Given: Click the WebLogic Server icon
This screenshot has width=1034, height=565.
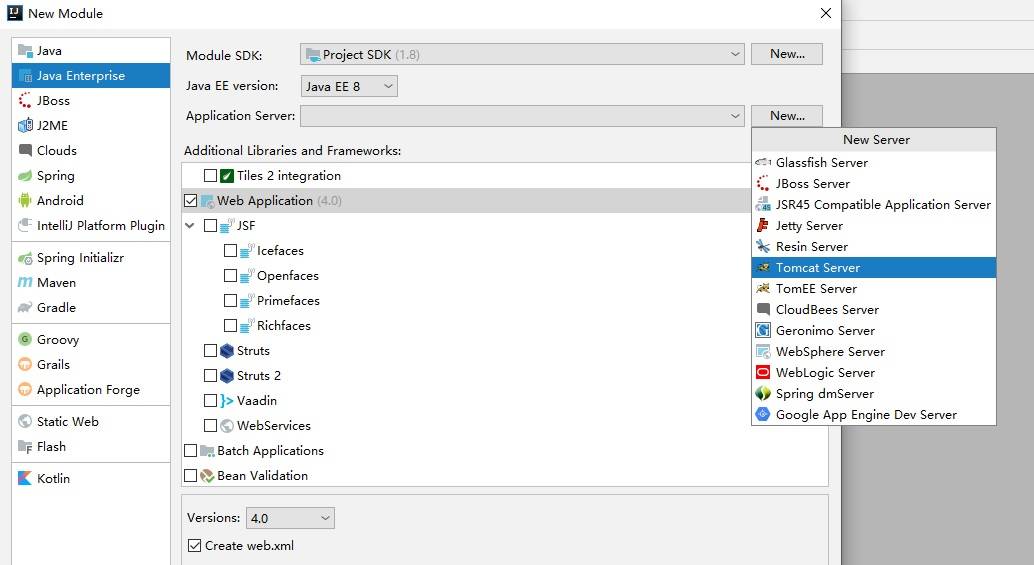Looking at the screenshot, I should tap(764, 373).
